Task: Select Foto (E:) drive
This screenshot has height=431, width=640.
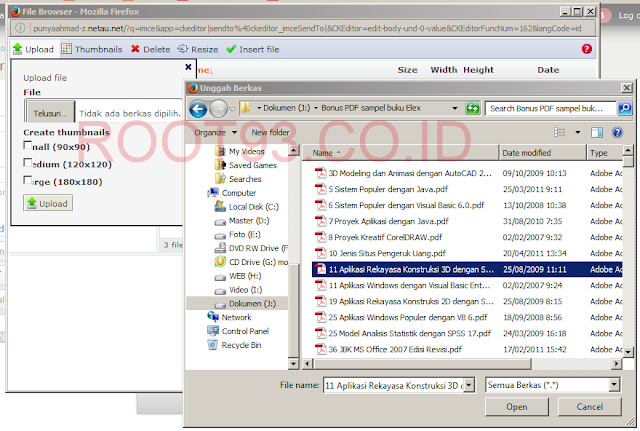Action: pos(237,235)
